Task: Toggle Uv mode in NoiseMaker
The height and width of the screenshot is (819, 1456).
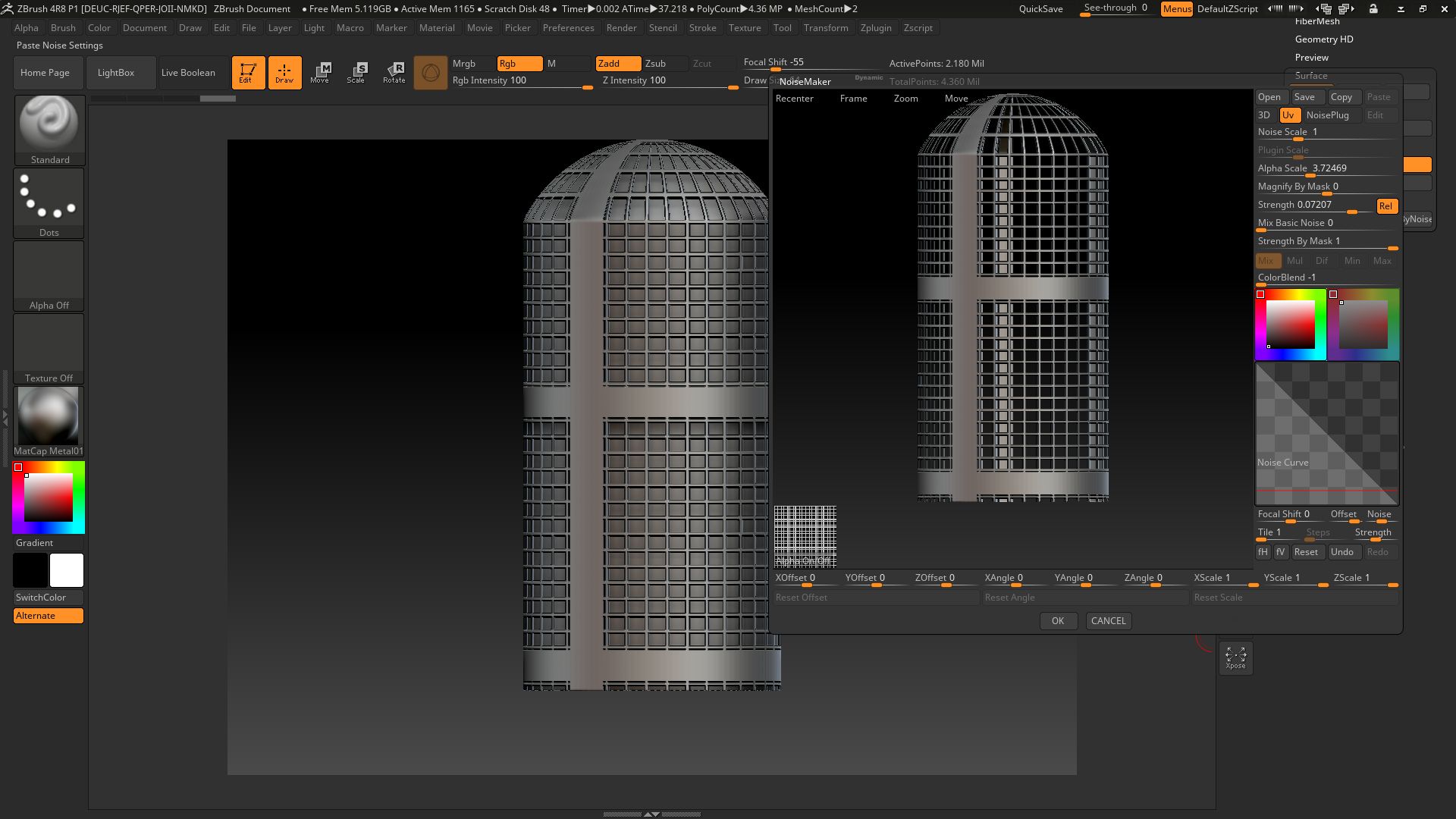Action: [x=1290, y=115]
